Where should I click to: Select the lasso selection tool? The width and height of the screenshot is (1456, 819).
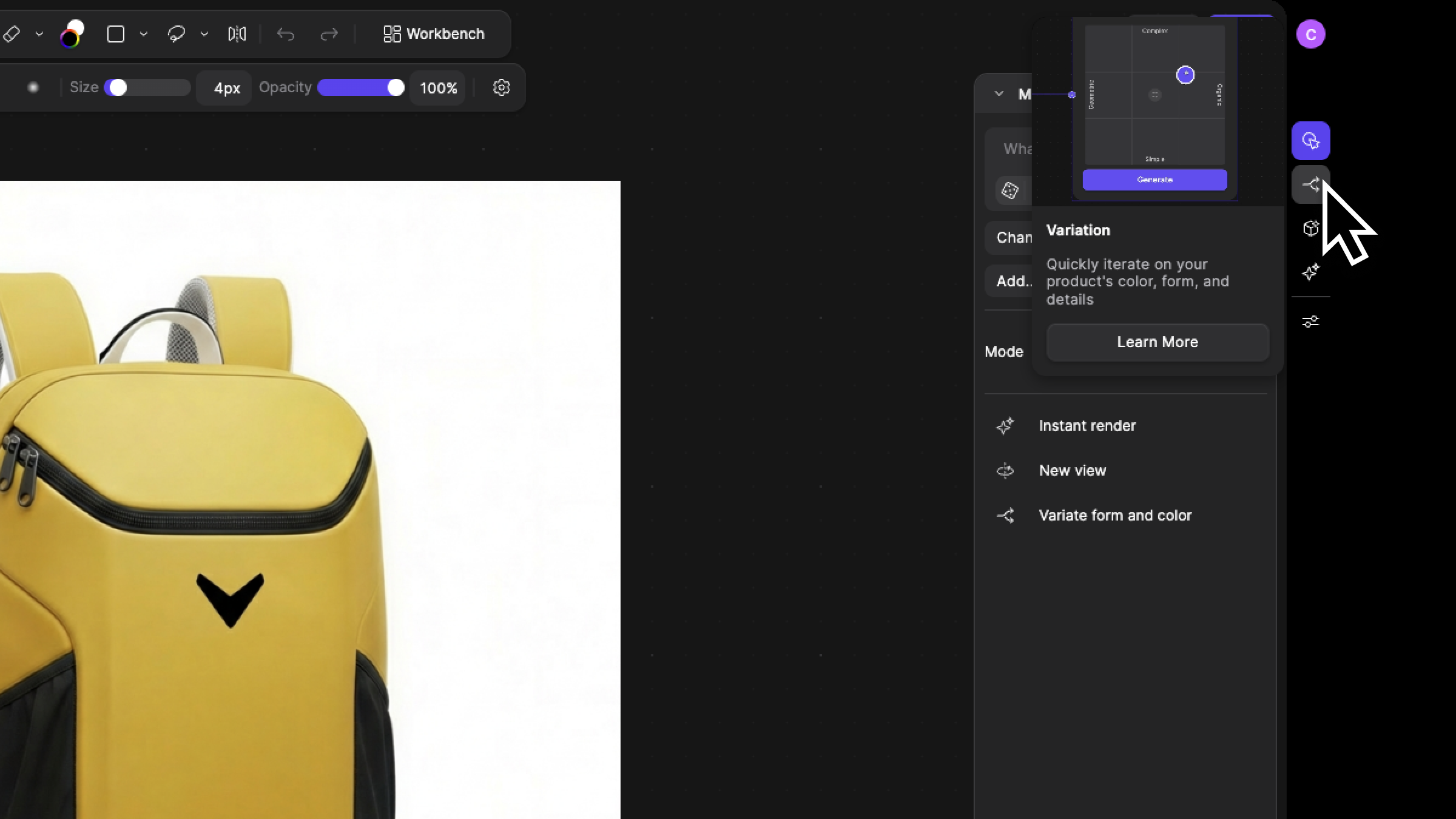pyautogui.click(x=177, y=34)
